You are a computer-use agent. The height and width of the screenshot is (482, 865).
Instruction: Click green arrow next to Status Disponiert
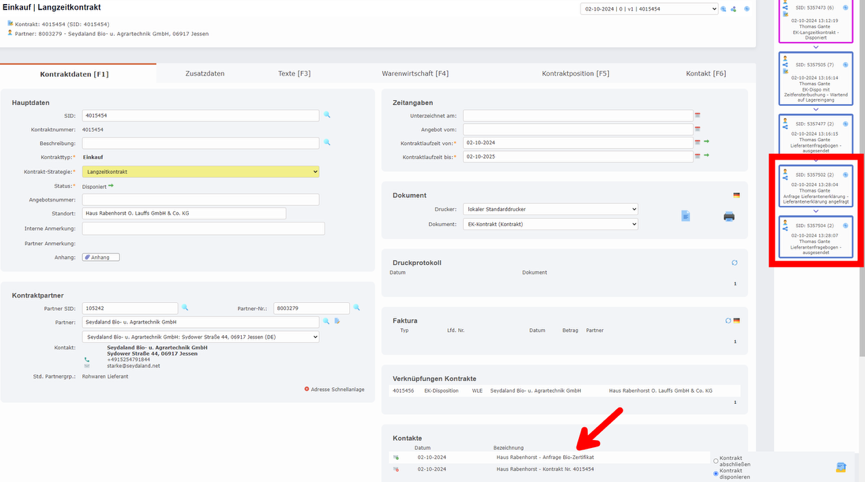(111, 186)
